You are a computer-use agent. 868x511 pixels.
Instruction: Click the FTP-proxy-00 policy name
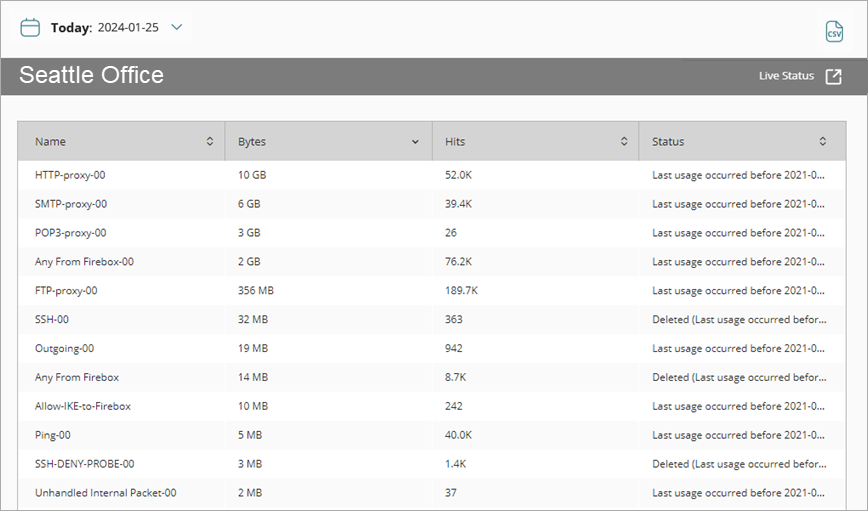pyautogui.click(x=66, y=291)
